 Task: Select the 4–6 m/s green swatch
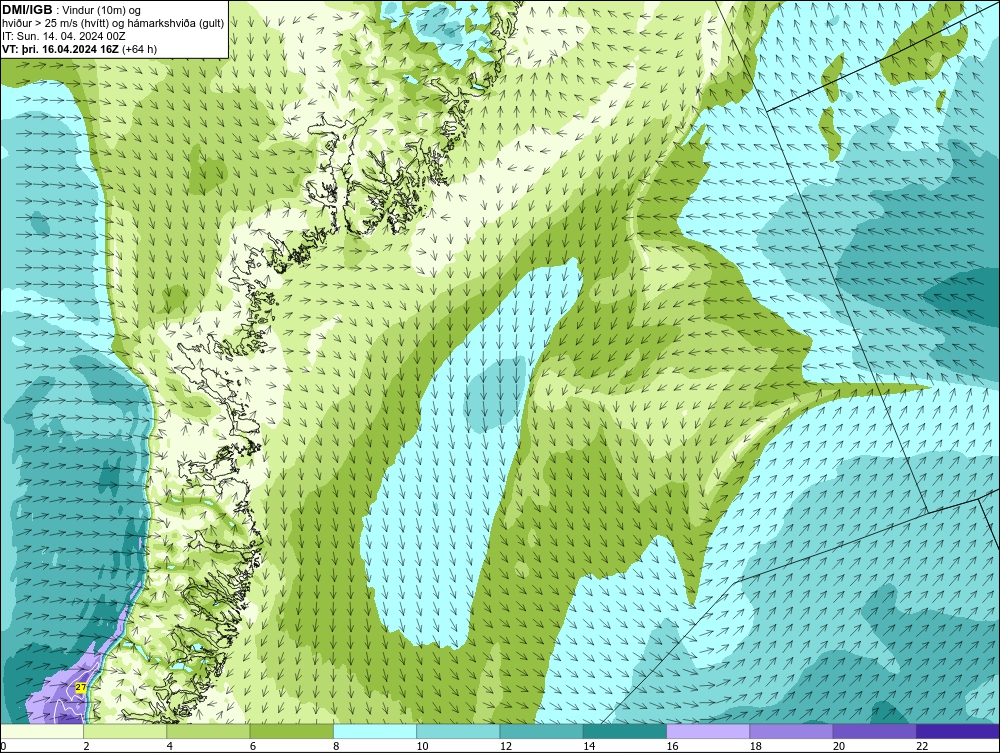[208, 731]
